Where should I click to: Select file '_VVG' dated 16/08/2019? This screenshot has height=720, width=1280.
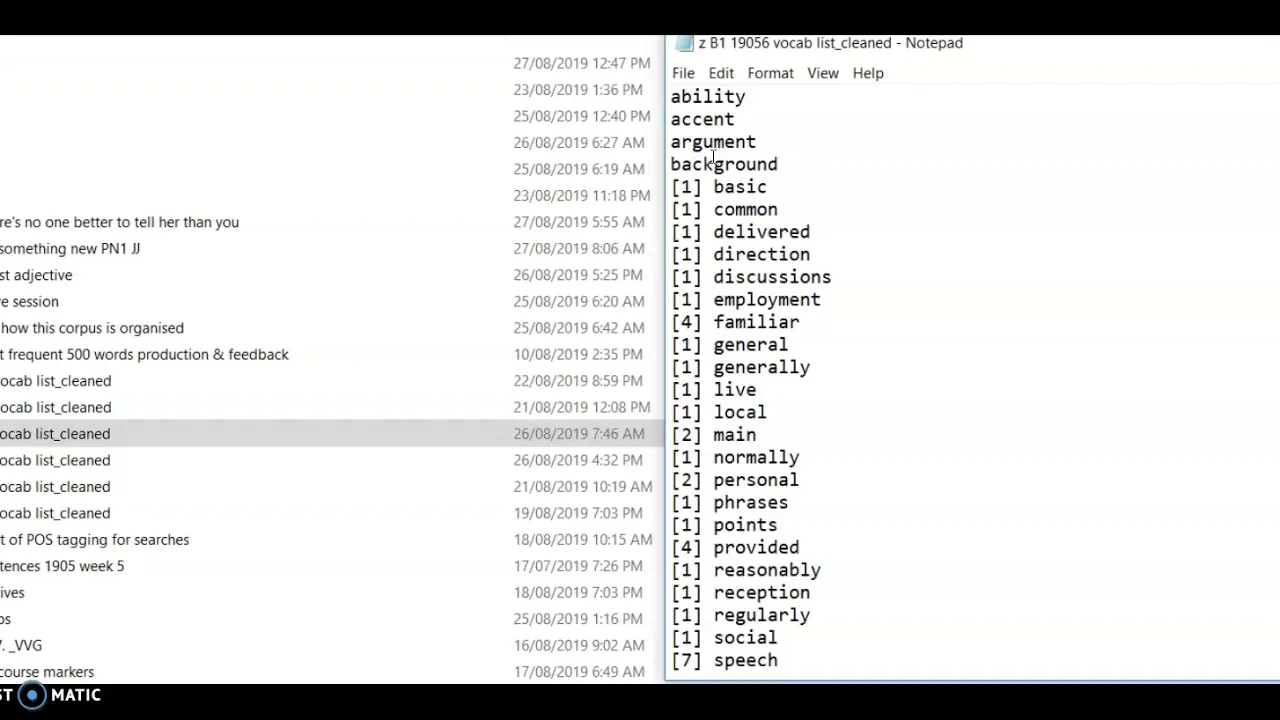tap(21, 646)
